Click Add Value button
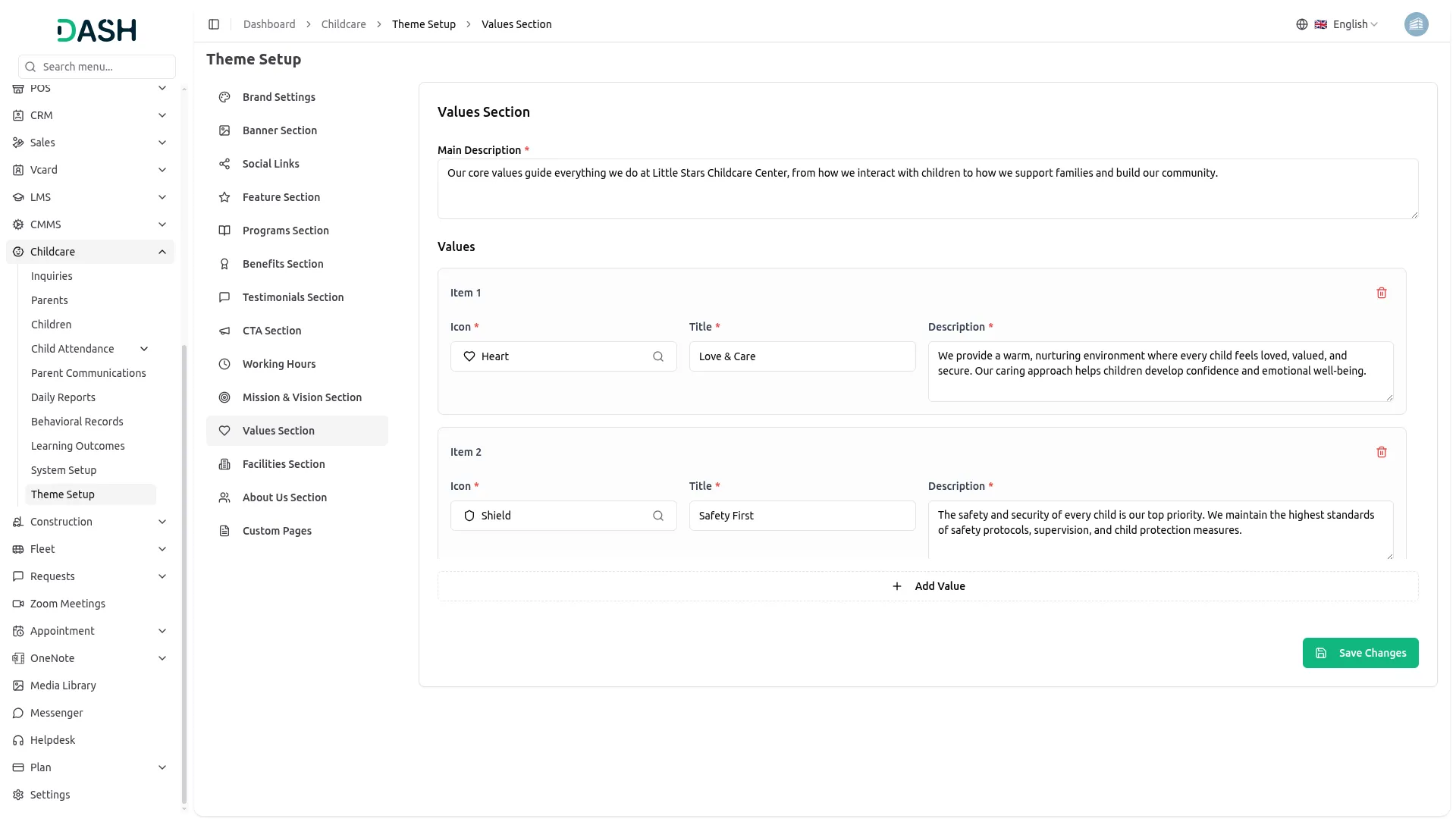 pos(927,586)
